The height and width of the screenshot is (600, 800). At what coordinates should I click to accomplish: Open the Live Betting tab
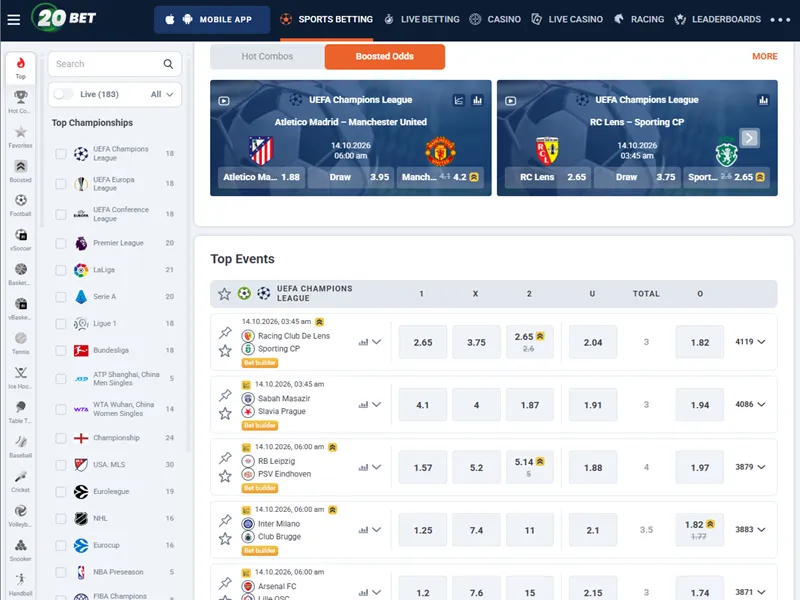click(421, 19)
